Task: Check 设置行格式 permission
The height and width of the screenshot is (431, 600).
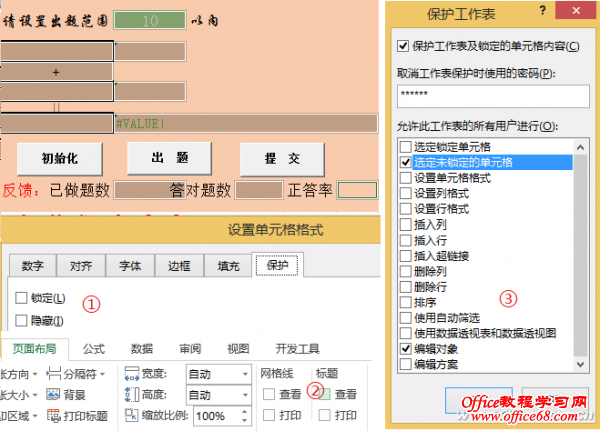Action: 406,209
